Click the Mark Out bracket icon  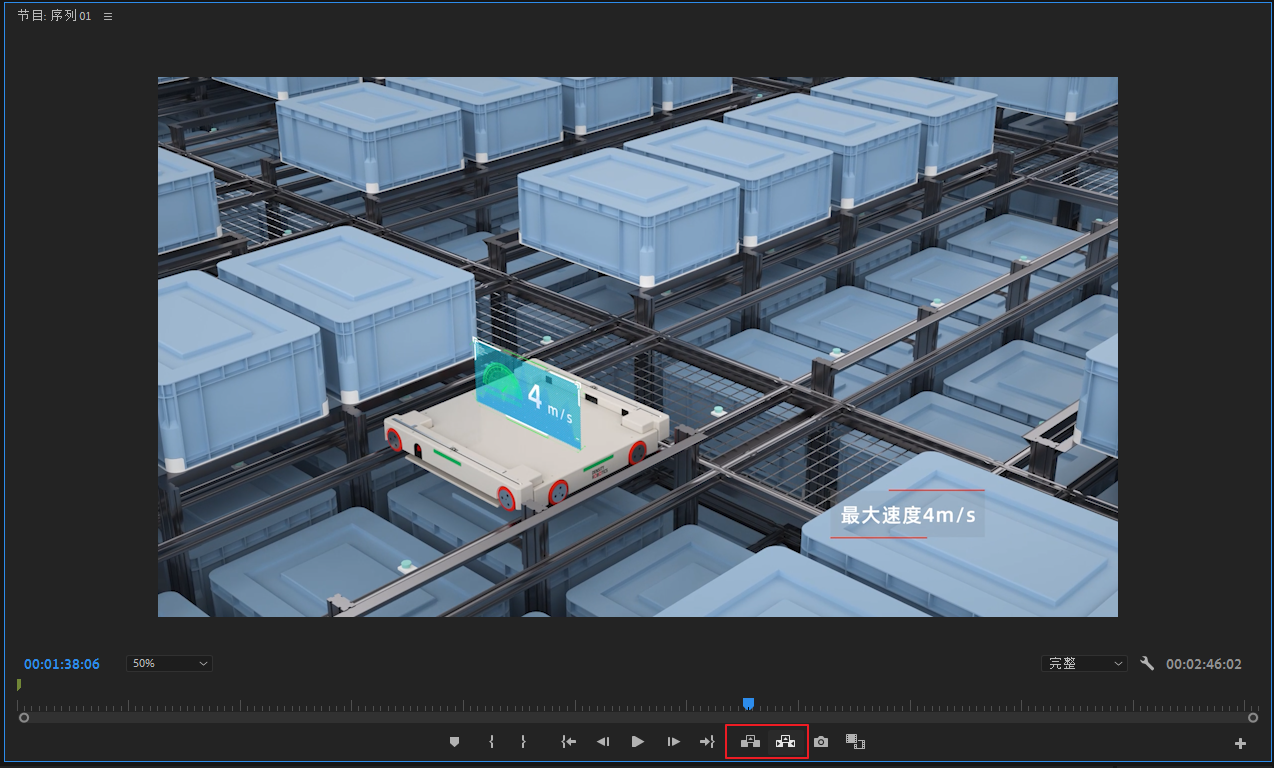(x=523, y=742)
